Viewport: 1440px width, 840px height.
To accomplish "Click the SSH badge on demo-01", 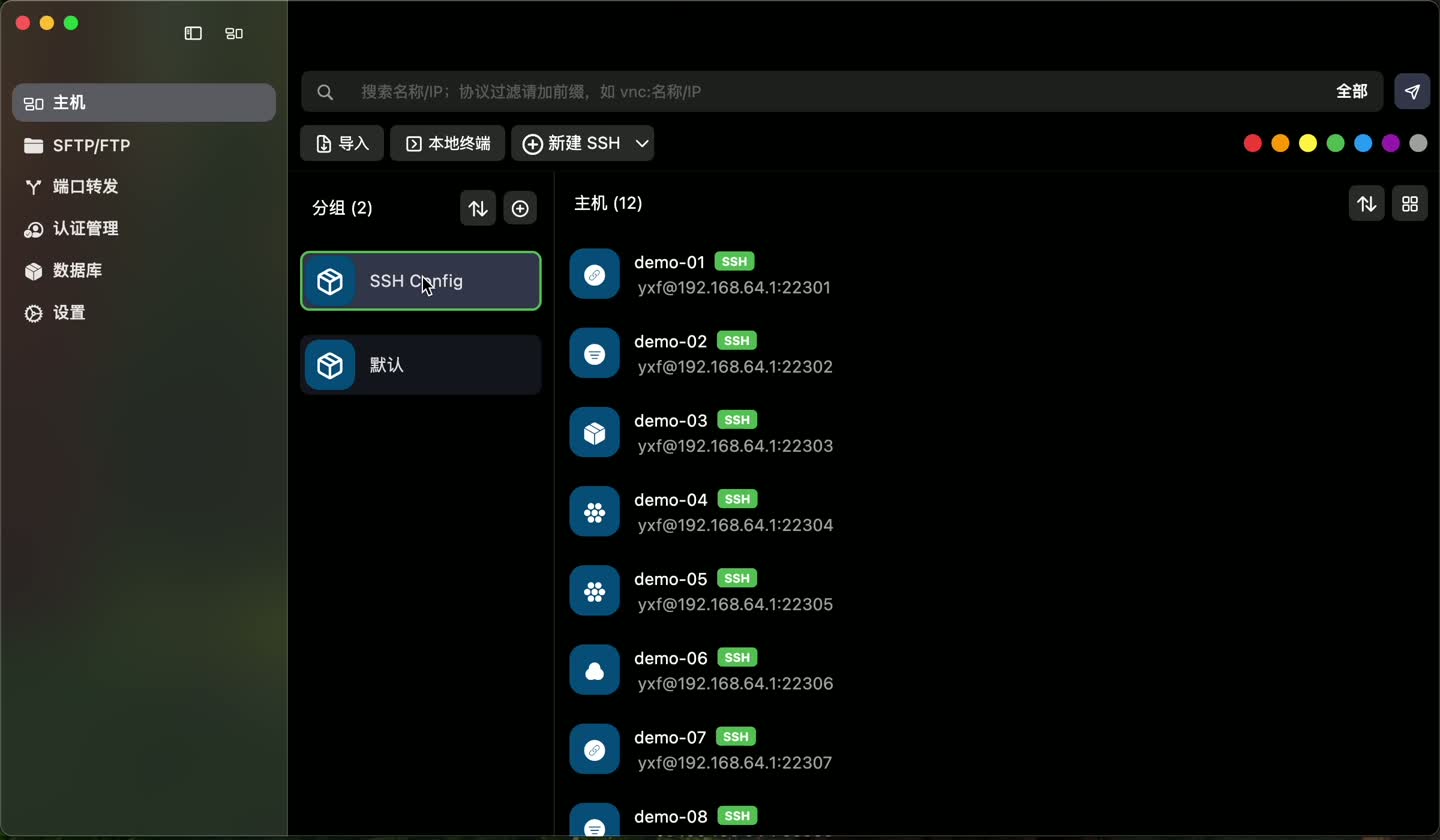I will click(x=735, y=262).
